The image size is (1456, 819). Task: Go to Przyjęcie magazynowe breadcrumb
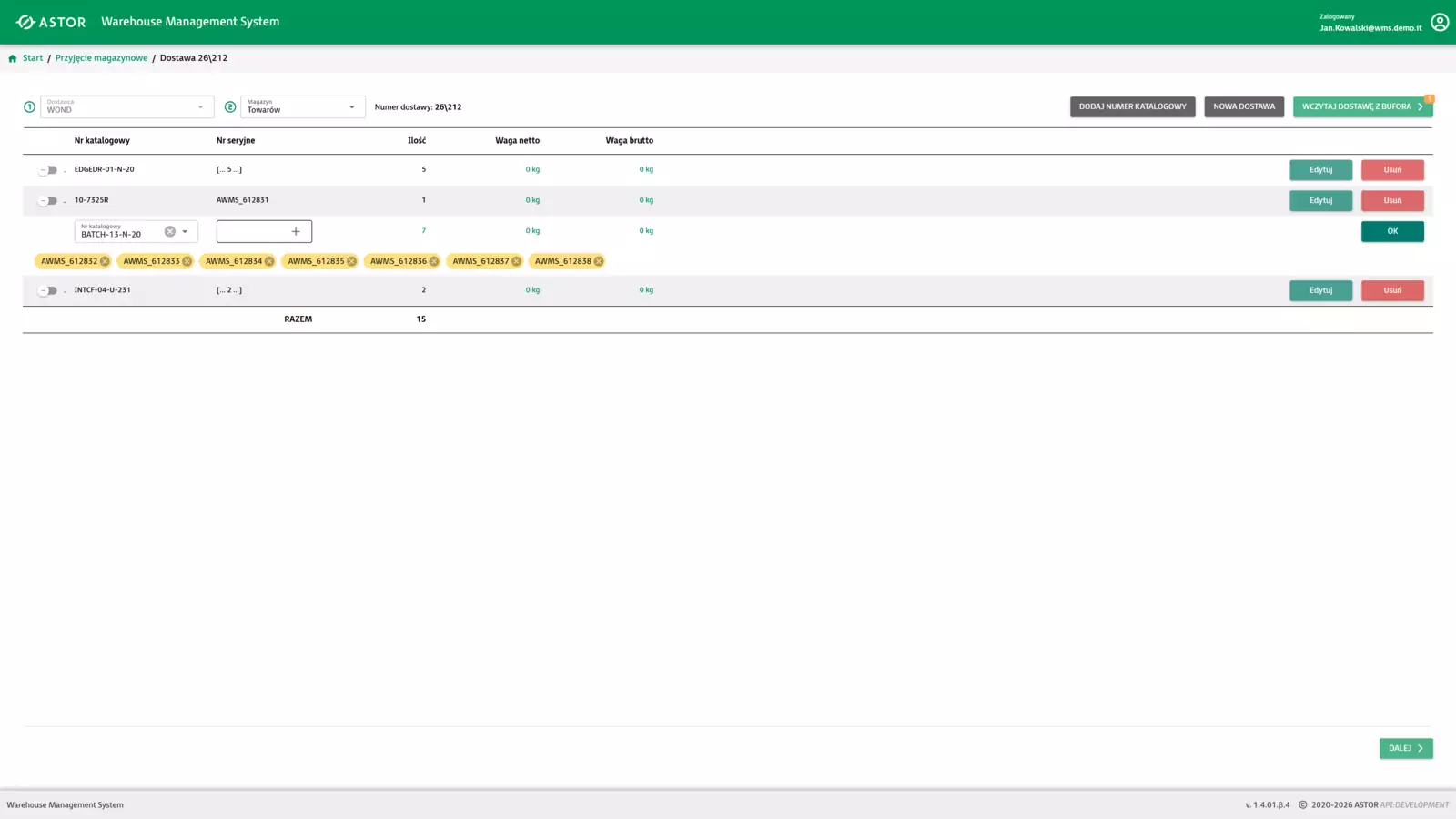[101, 58]
